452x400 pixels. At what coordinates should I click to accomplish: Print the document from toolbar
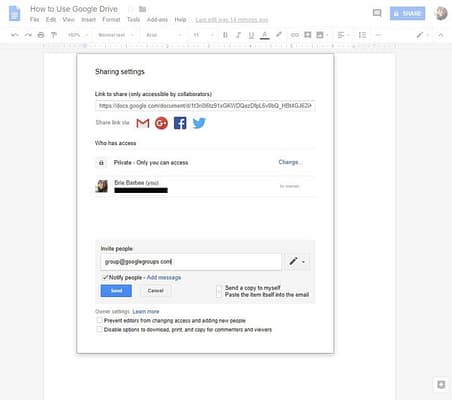pos(41,35)
